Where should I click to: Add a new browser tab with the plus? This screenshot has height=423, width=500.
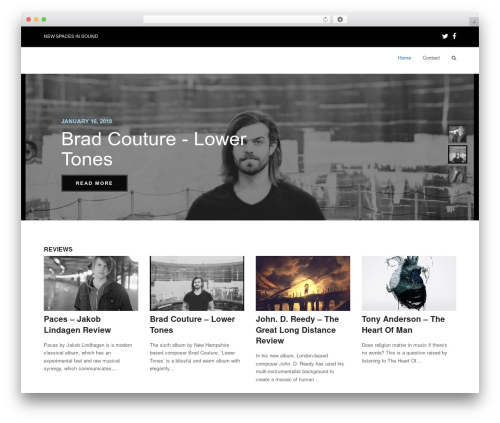474,22
